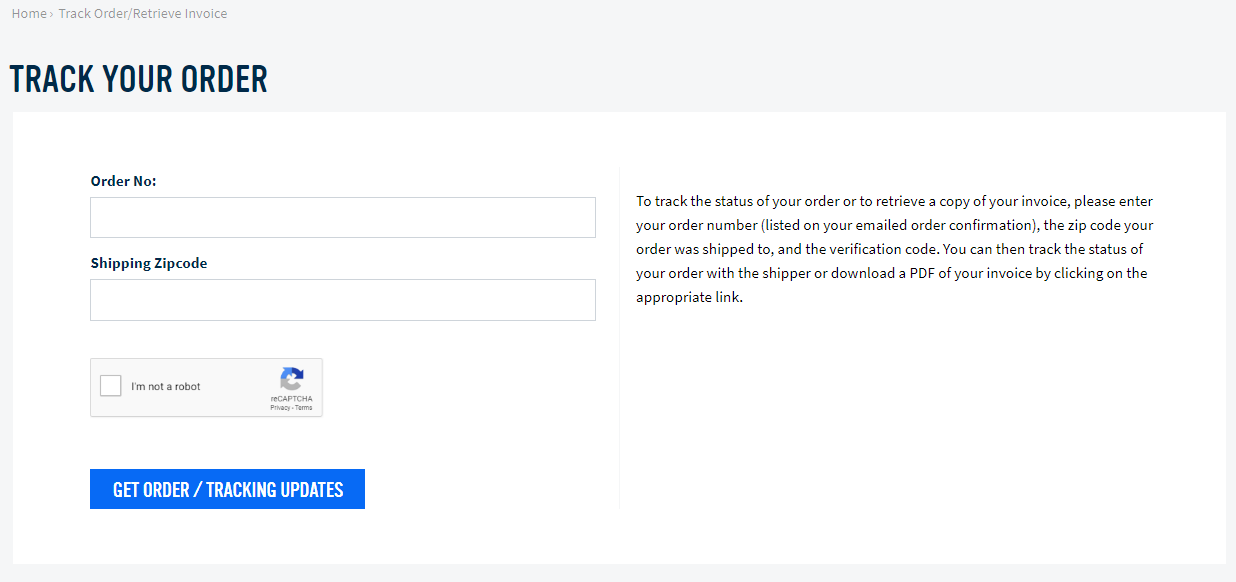
Task: Click the Order No: field label
Action: coord(124,181)
